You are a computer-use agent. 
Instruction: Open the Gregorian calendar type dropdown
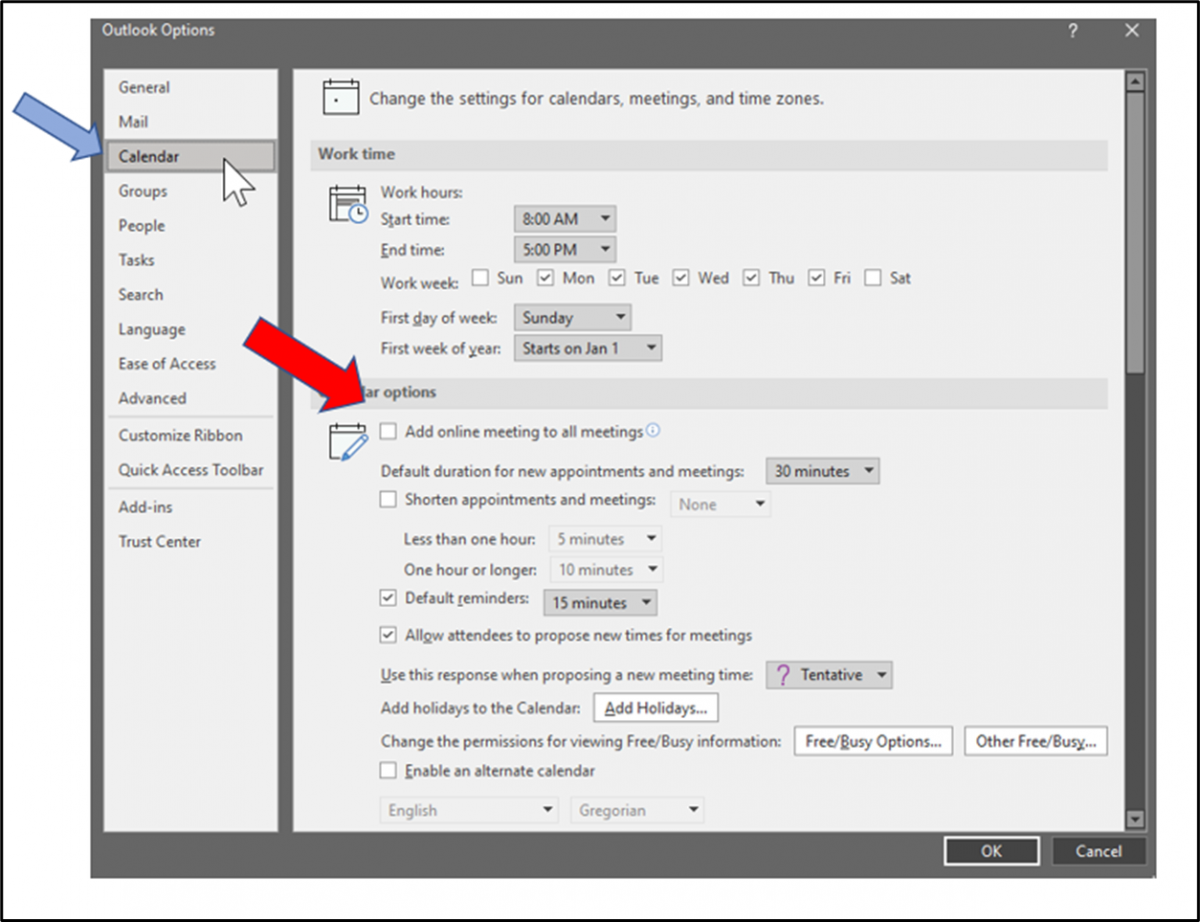coord(638,810)
